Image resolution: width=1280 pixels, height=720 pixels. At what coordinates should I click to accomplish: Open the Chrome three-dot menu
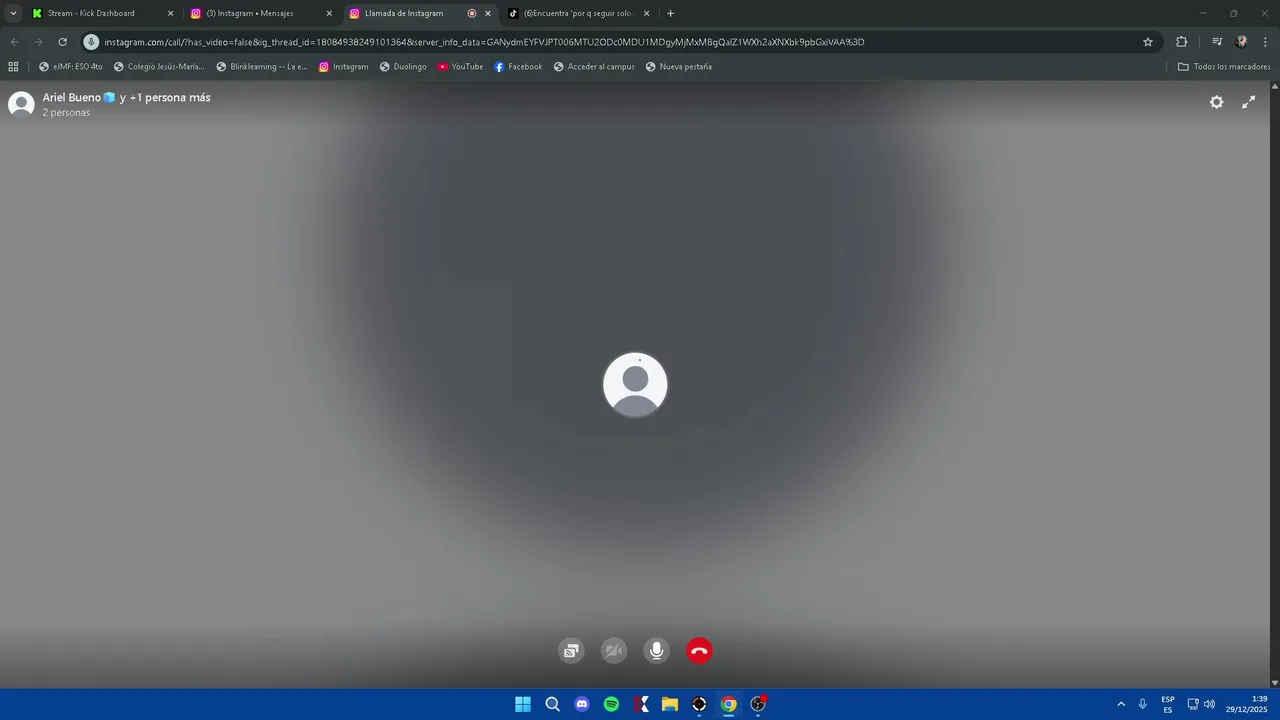pos(1265,42)
